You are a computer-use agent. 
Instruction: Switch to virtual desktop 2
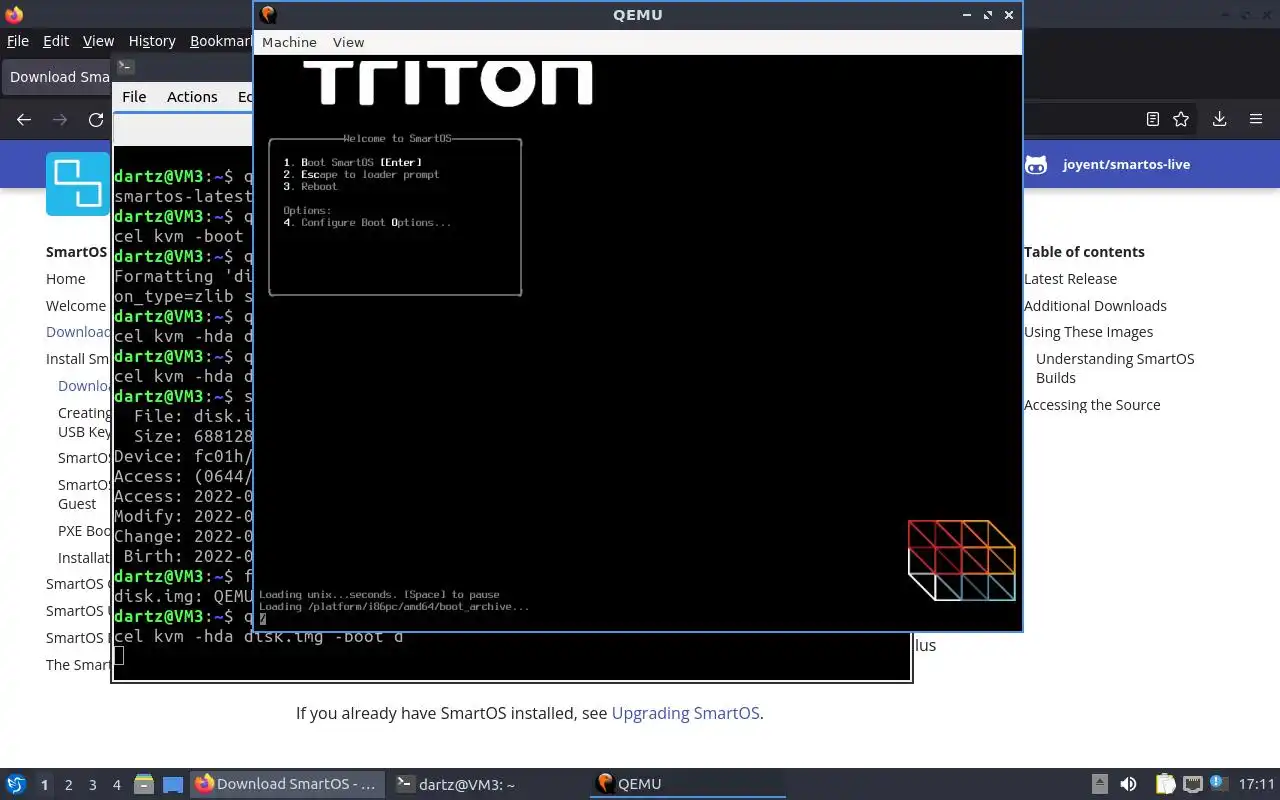[68, 785]
